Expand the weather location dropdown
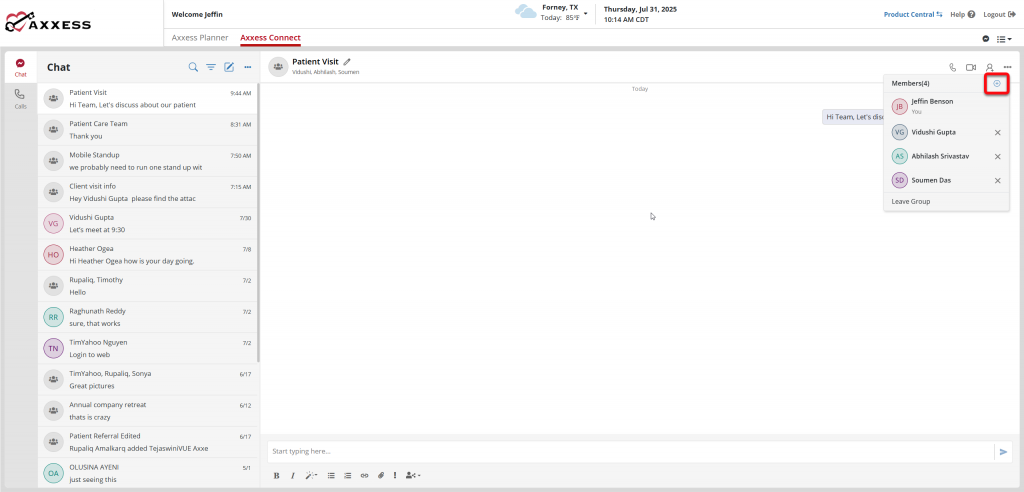Image resolution: width=1024 pixels, height=492 pixels. [586, 13]
